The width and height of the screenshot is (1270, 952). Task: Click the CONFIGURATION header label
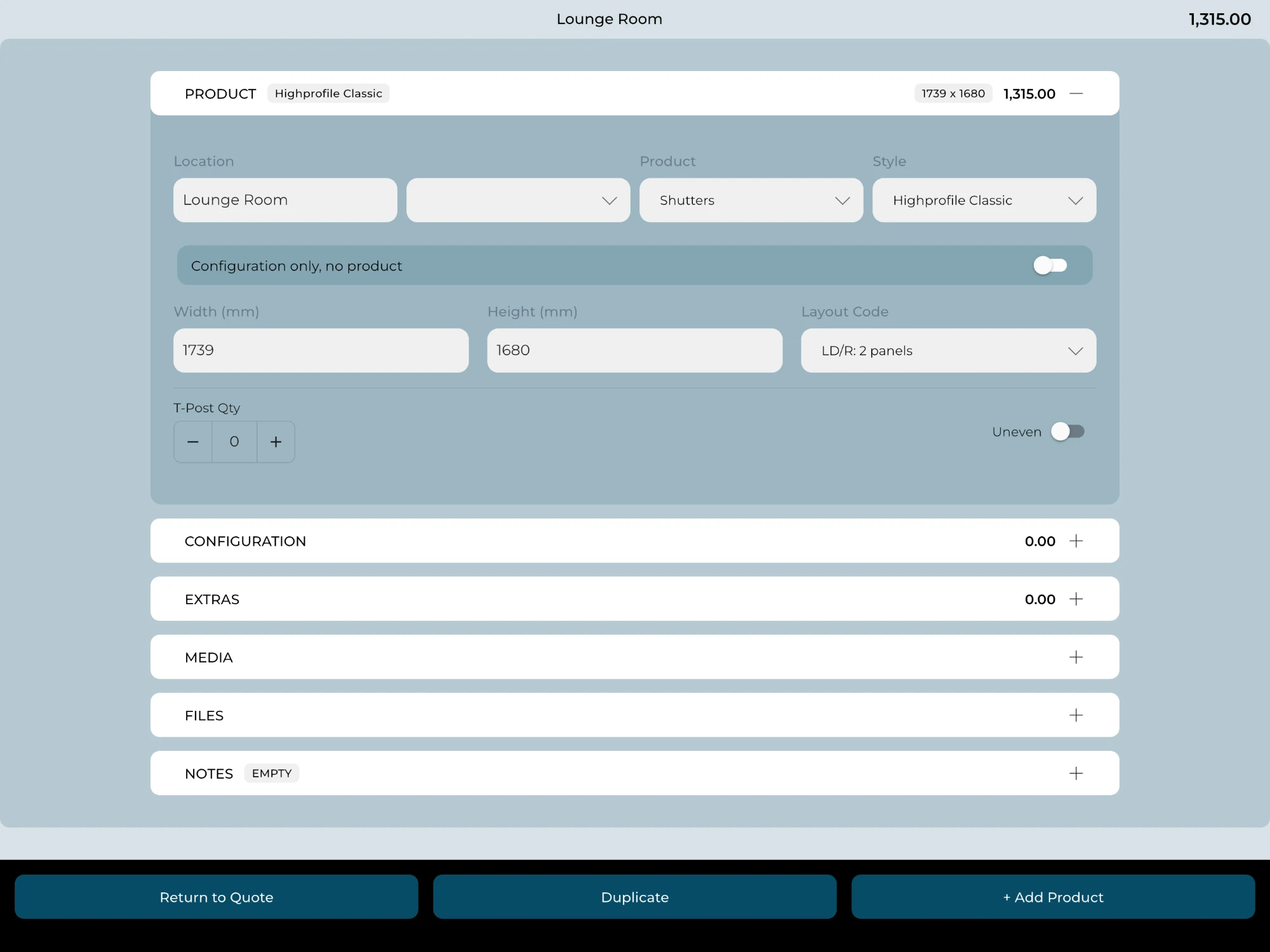pyautogui.click(x=245, y=541)
